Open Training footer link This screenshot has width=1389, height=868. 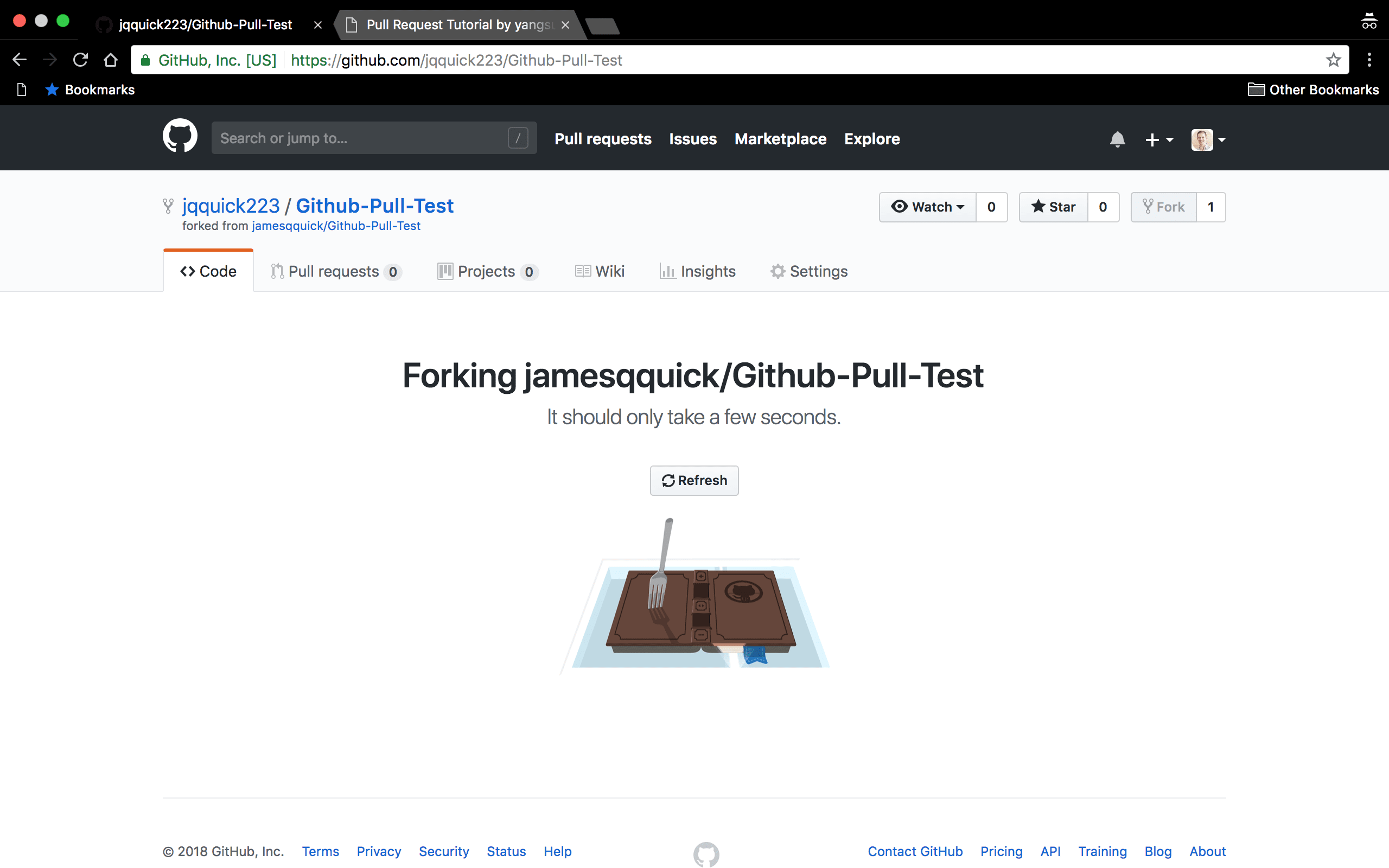[x=1102, y=851]
